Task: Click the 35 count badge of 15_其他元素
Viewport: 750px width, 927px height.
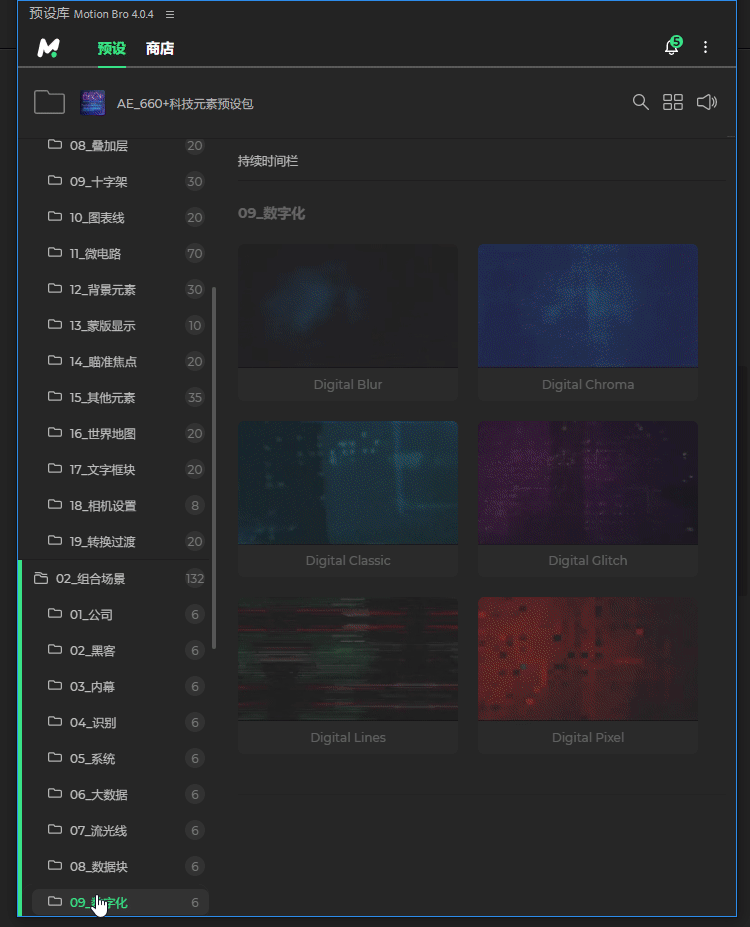Action: (194, 398)
